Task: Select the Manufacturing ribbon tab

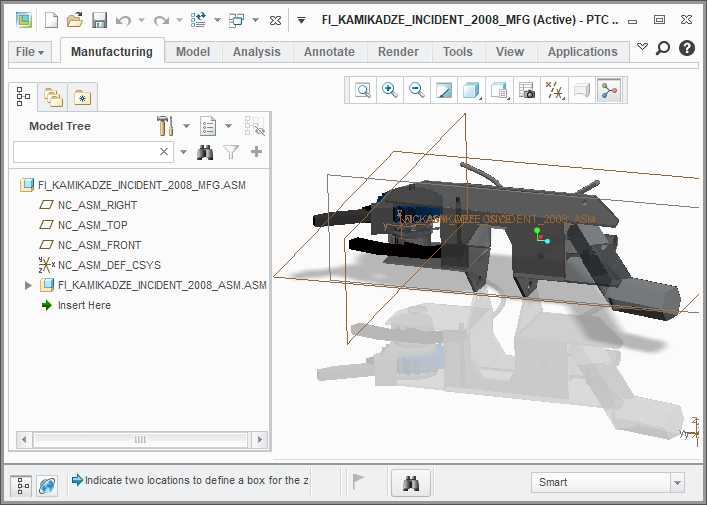Action: pos(112,52)
